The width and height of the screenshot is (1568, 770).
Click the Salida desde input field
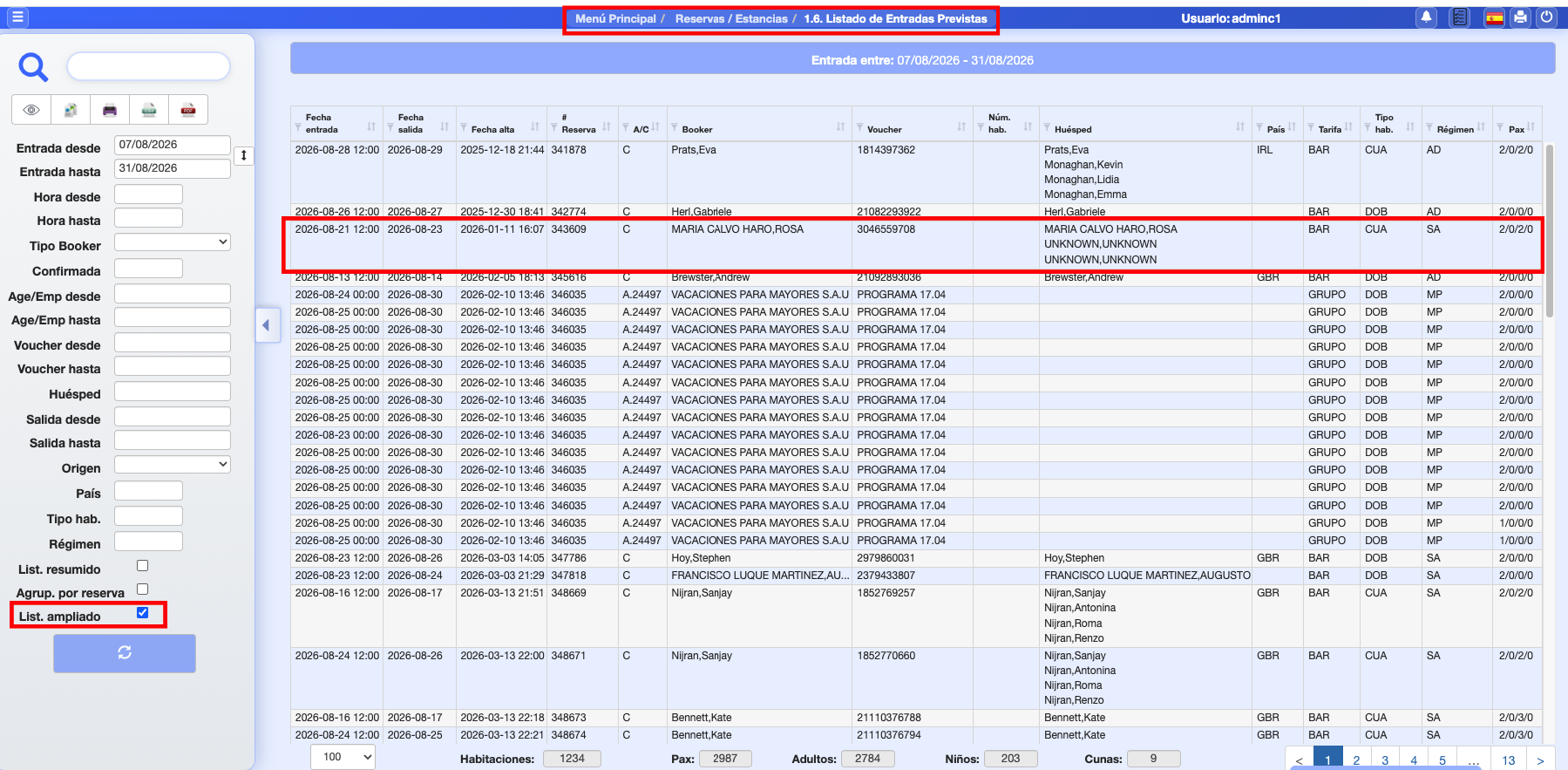[173, 416]
